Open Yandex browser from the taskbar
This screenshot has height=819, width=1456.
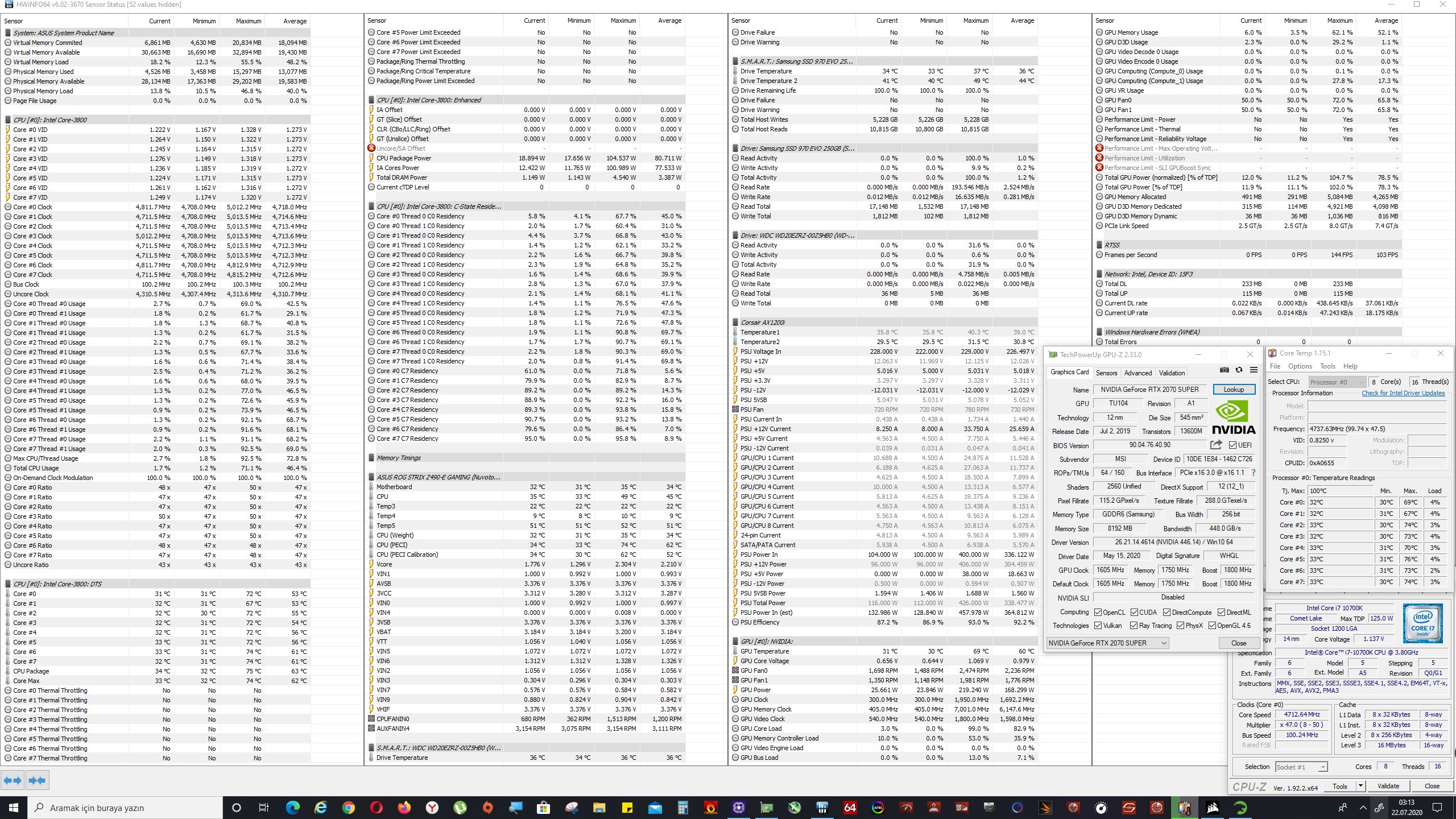[x=432, y=807]
